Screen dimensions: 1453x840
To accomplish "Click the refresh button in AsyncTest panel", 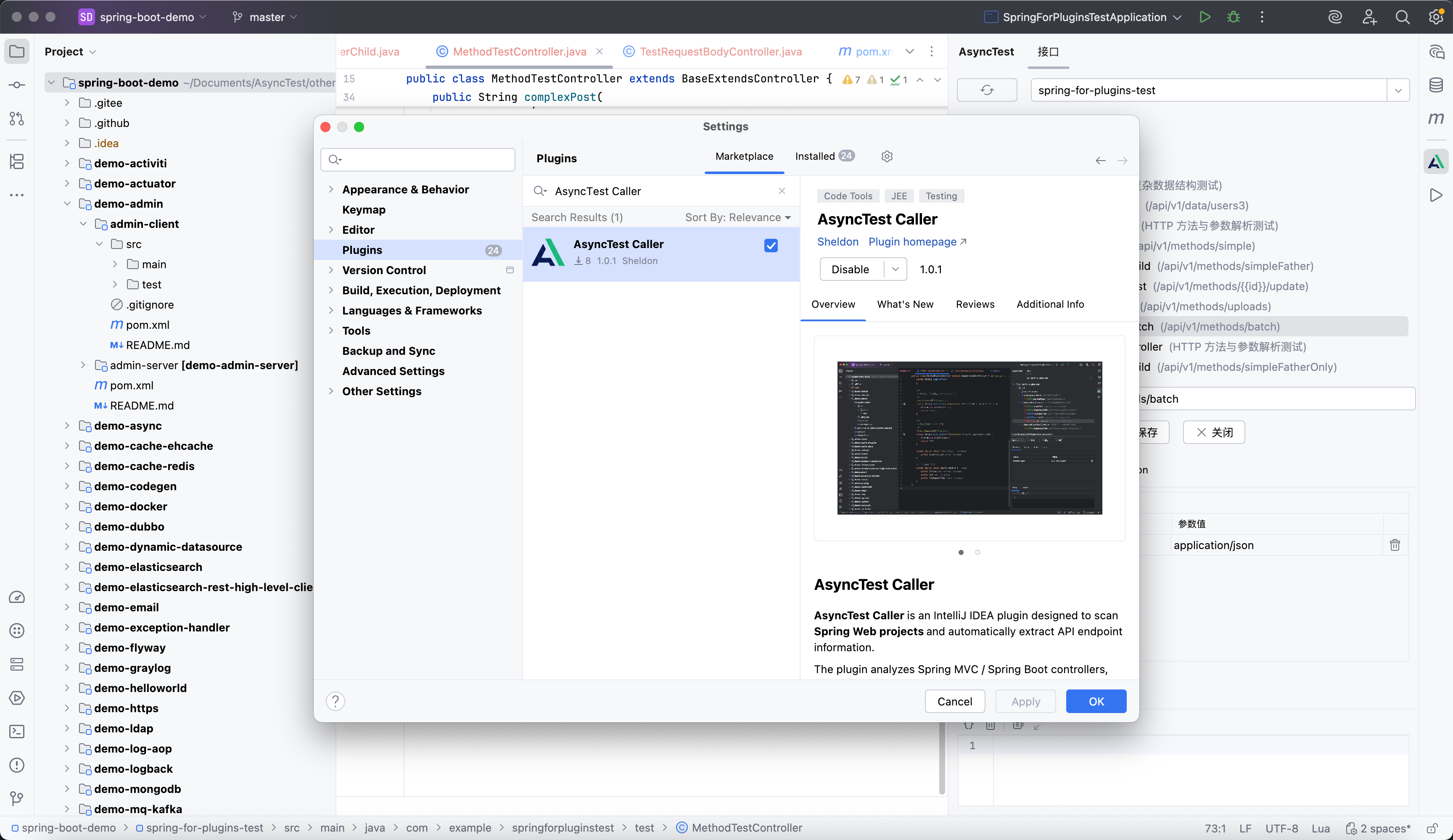I will tap(987, 90).
